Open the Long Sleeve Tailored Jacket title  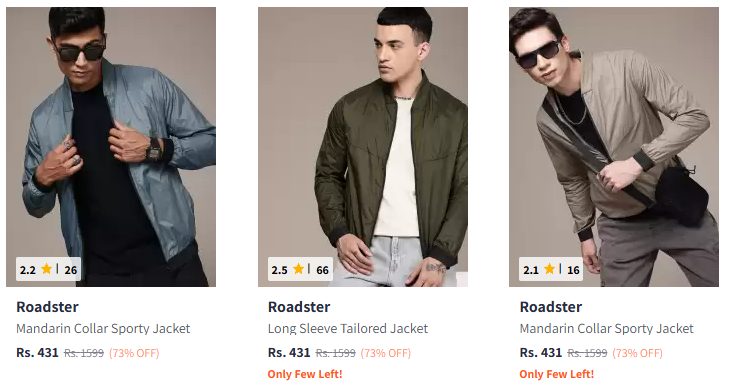point(348,328)
